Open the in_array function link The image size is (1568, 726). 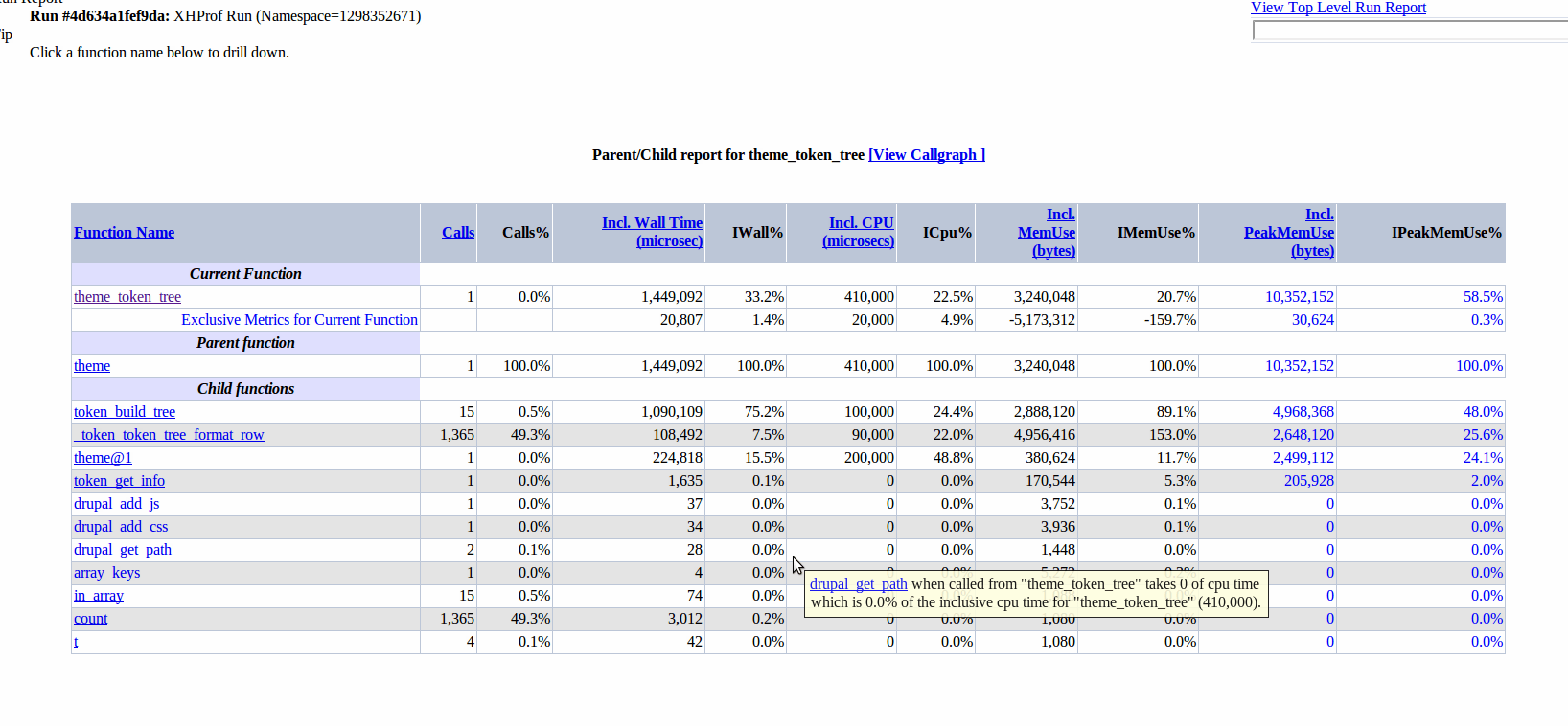[x=99, y=596]
